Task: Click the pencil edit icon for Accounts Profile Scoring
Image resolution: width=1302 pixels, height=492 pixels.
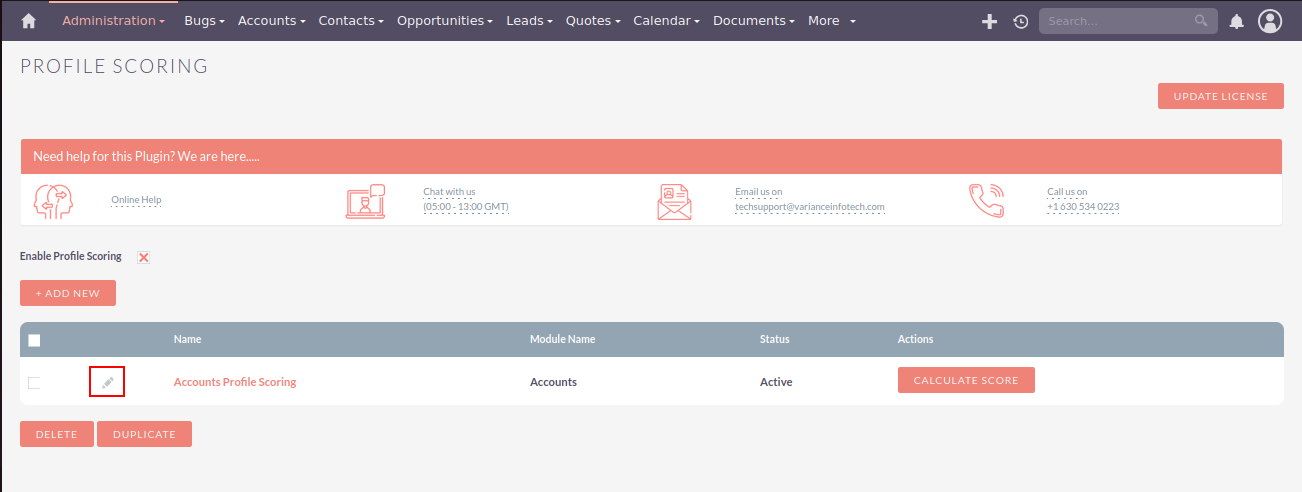Action: 107,382
